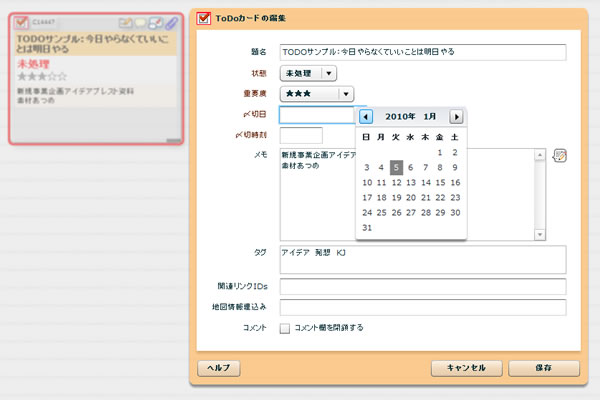
Task: Open the 状態 dropdown showing 未処理
Action: tap(308, 73)
